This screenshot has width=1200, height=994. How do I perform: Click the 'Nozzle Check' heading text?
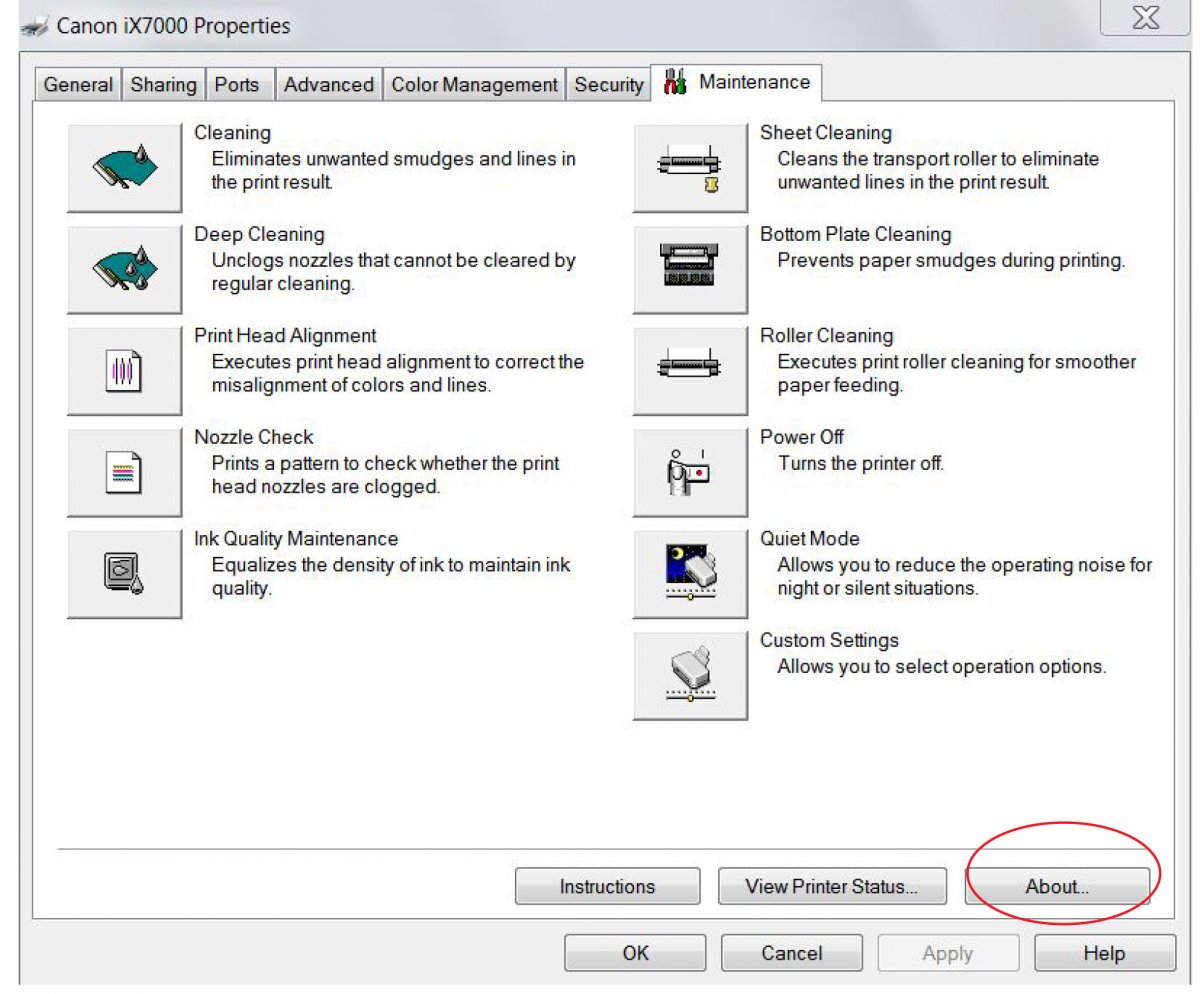point(253,437)
